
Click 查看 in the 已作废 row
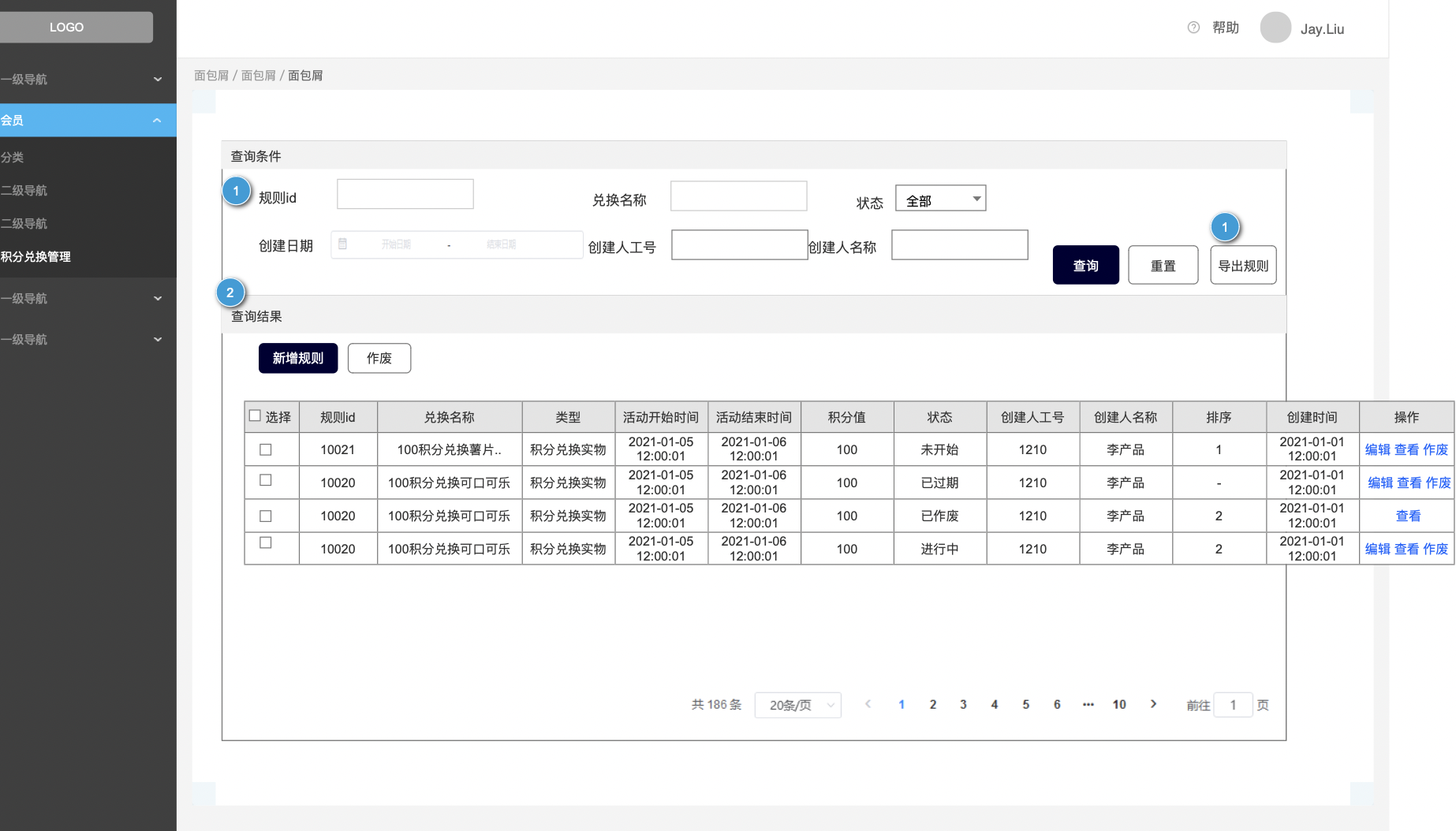pyautogui.click(x=1408, y=516)
